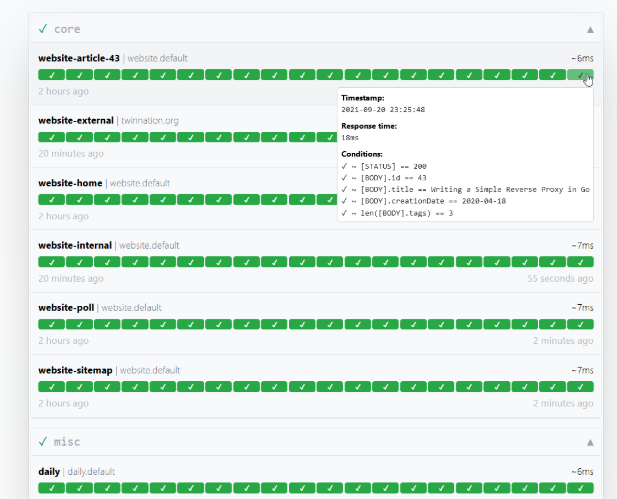Click '2 hours ago' under website-article-43
The width and height of the screenshot is (617, 499).
63,91
